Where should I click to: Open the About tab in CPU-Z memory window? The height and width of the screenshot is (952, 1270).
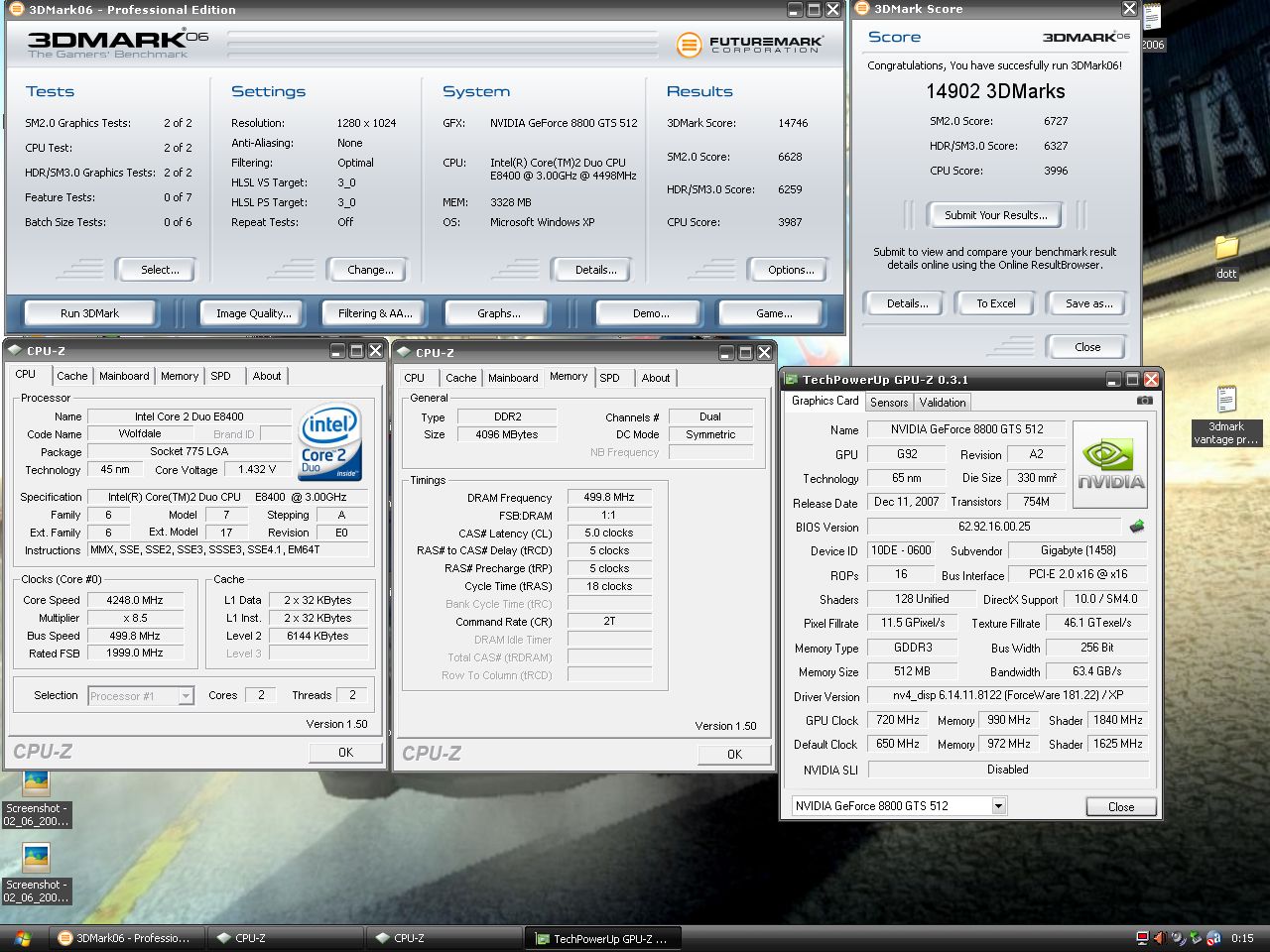pos(655,378)
